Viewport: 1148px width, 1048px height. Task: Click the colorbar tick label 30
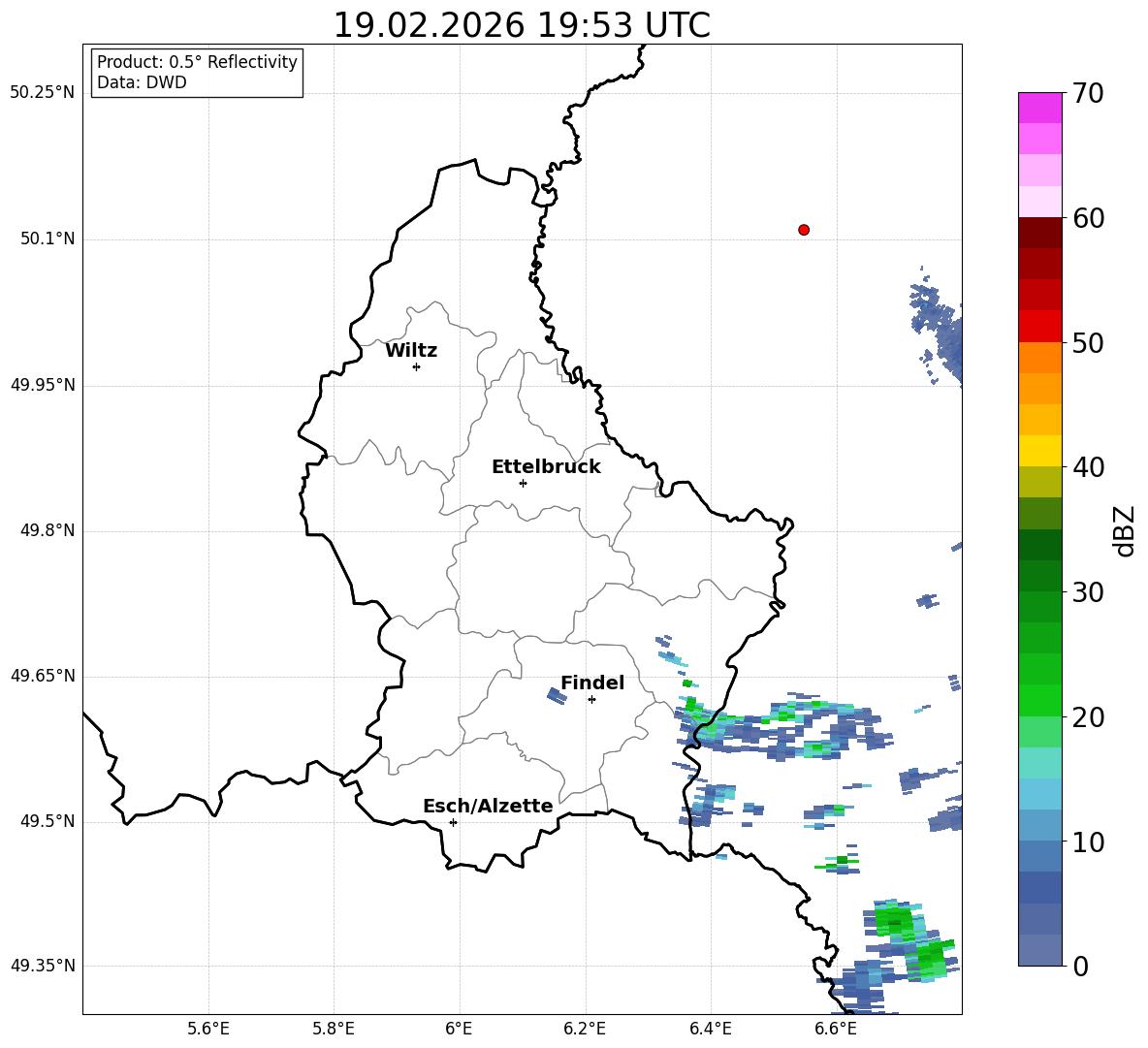tap(1088, 592)
